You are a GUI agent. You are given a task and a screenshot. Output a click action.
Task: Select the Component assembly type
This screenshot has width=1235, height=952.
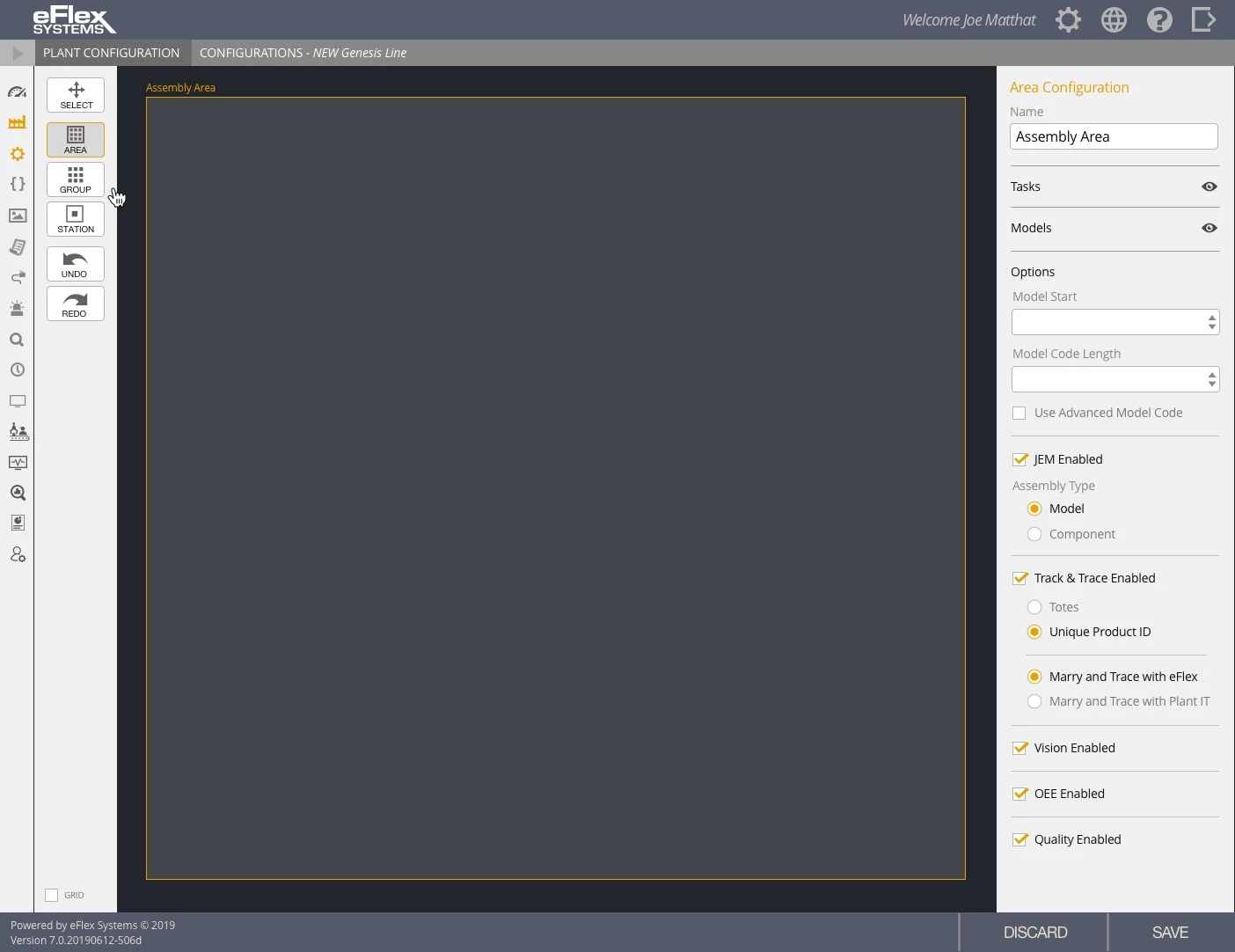[1034, 534]
